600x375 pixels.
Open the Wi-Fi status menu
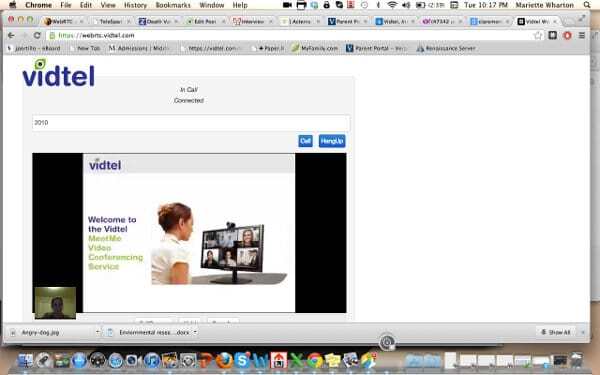(x=392, y=5)
